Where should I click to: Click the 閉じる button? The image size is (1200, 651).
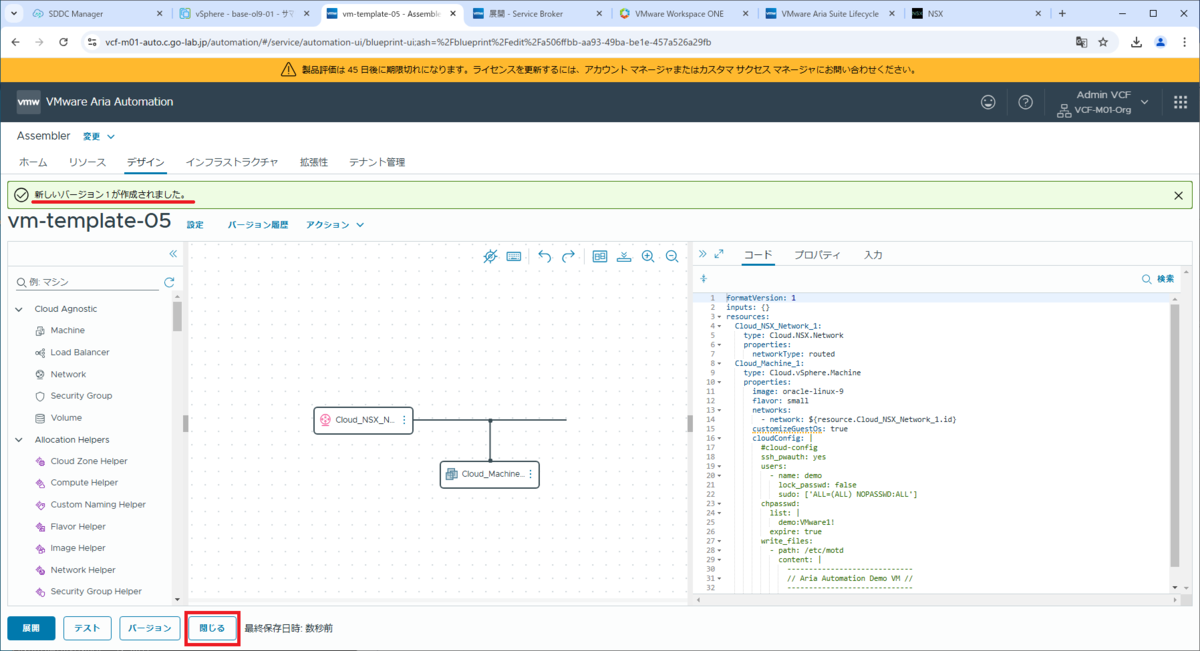[212, 628]
